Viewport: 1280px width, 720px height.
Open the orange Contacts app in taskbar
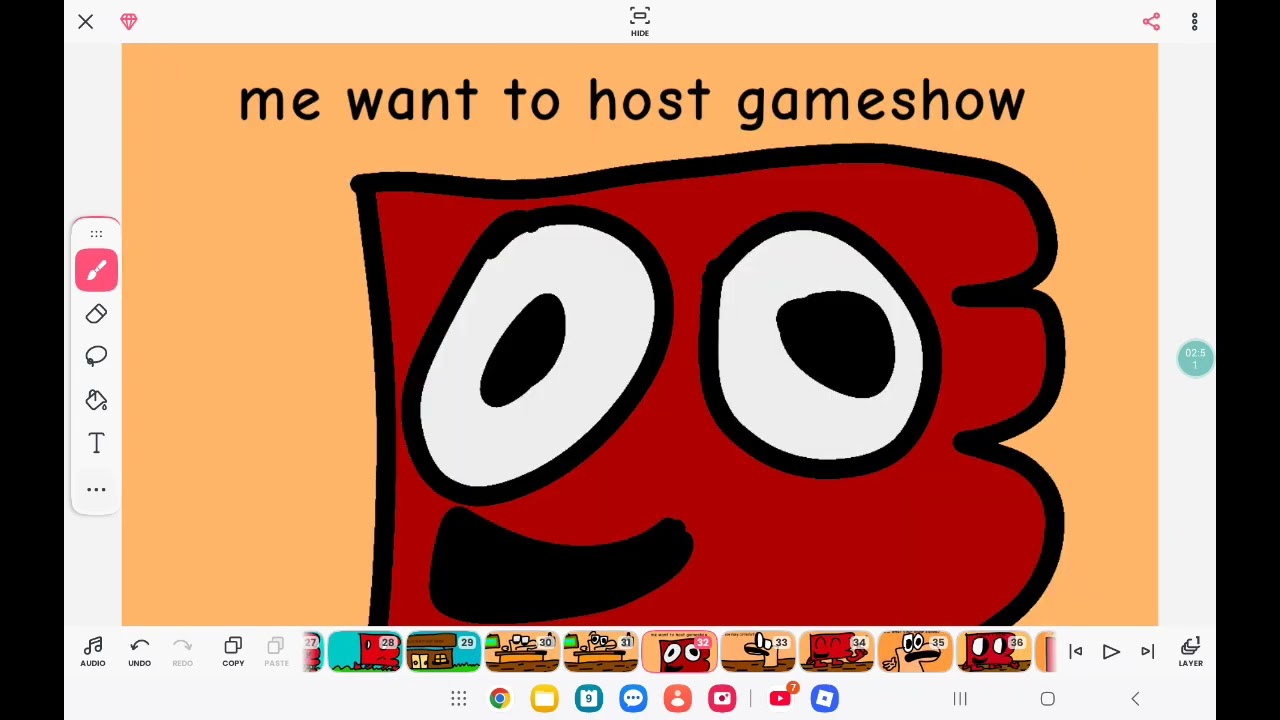tap(678, 698)
